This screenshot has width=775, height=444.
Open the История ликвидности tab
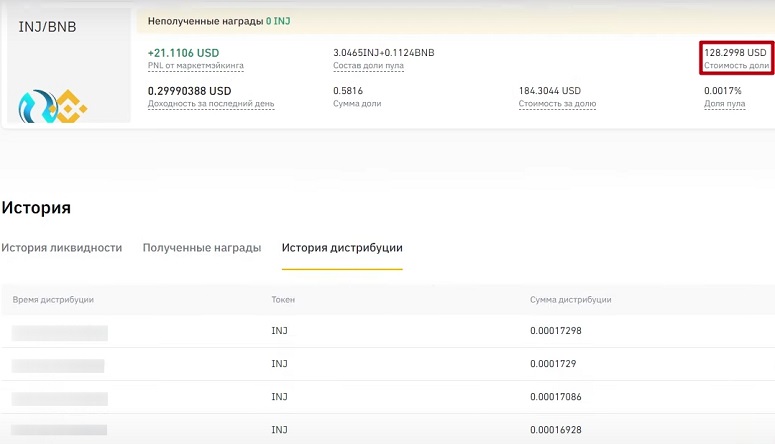click(62, 248)
